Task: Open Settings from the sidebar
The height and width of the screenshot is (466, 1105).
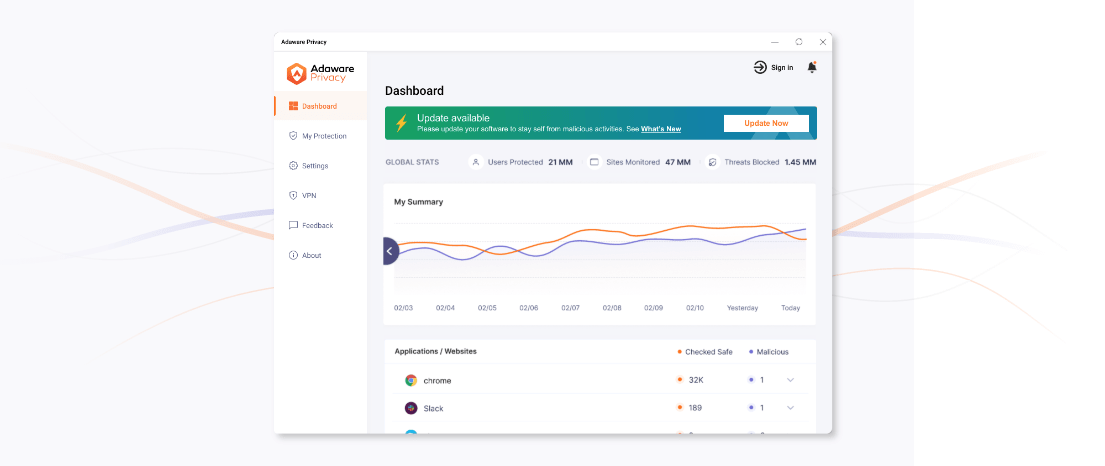Action: pos(314,166)
